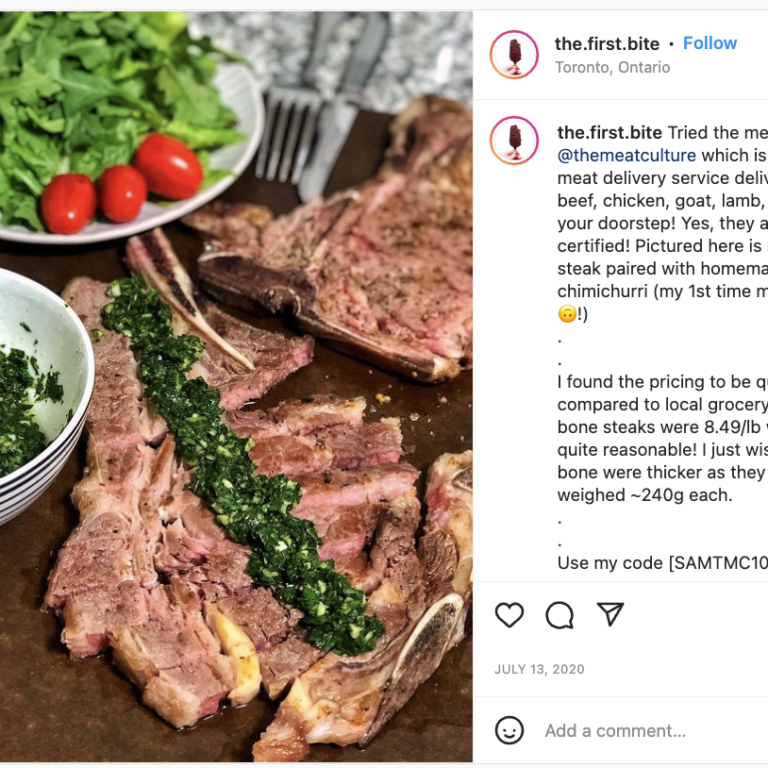The height and width of the screenshot is (768, 768).
Task: Like the post with the heart icon
Action: tap(509, 615)
